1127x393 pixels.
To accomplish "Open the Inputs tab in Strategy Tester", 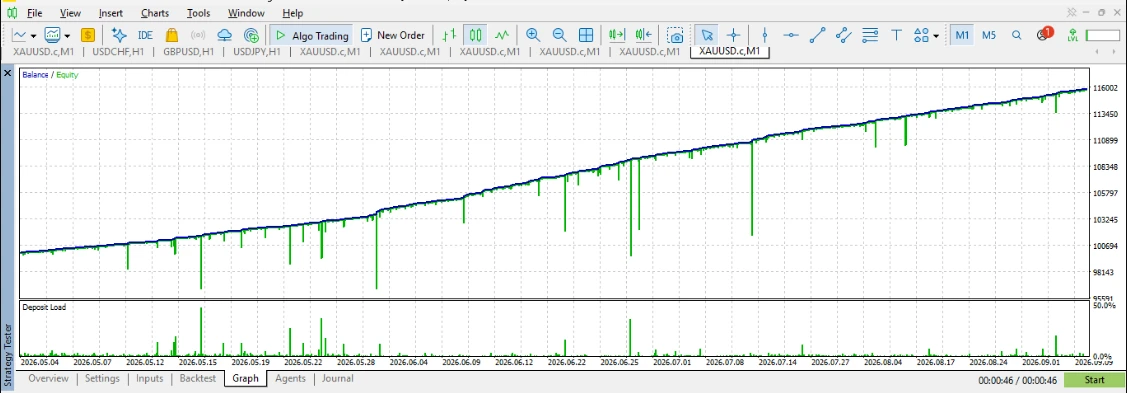I will 150,379.
